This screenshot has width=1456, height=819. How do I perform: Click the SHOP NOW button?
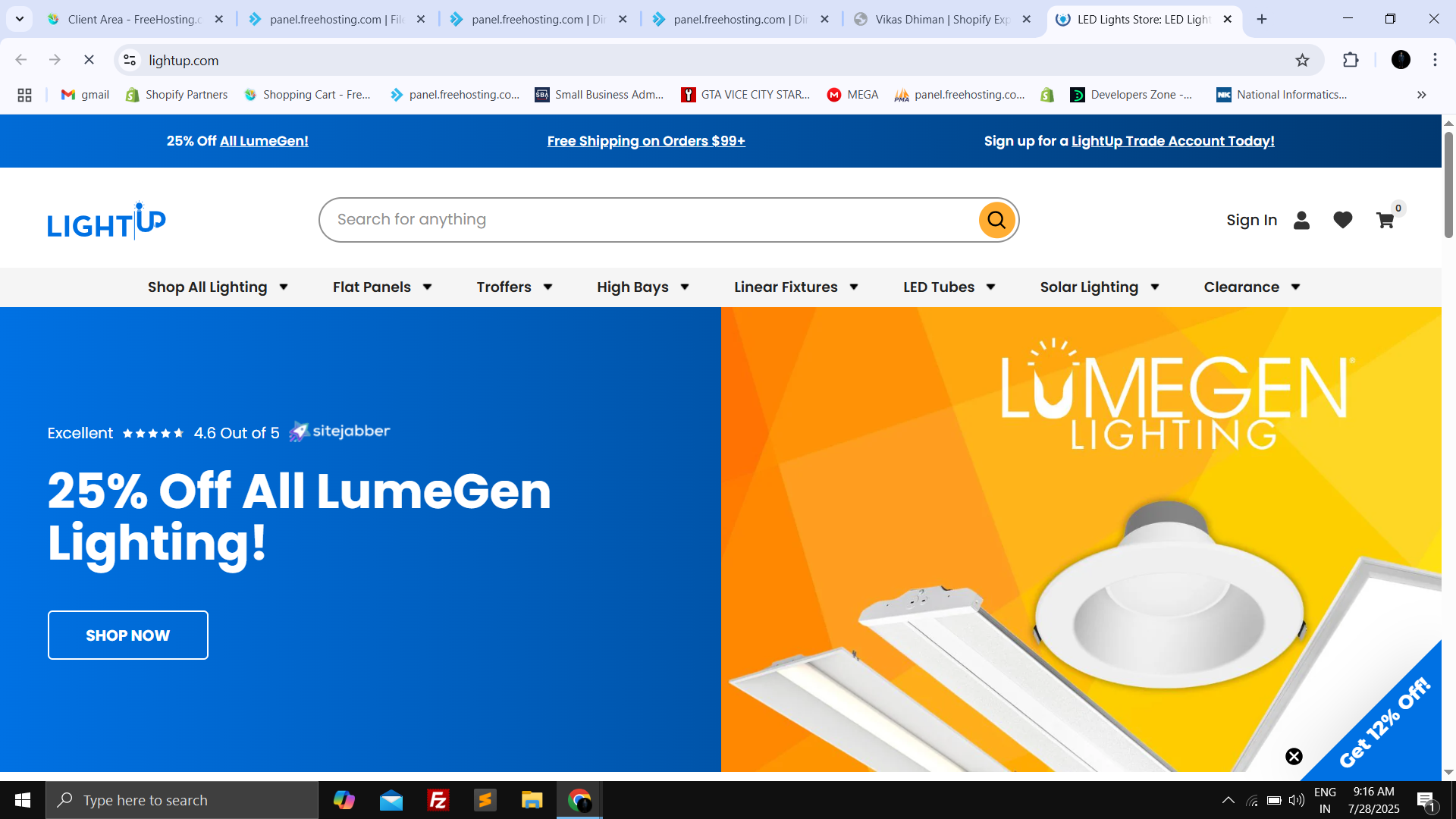[x=127, y=635]
